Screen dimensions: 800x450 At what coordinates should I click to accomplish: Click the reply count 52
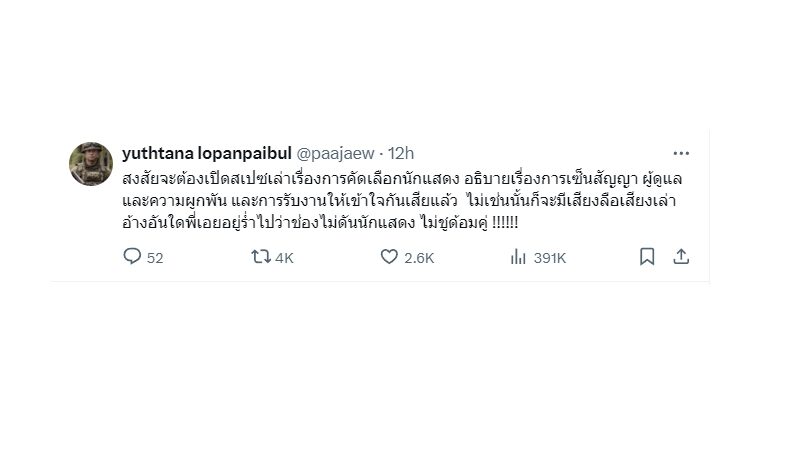(155, 258)
